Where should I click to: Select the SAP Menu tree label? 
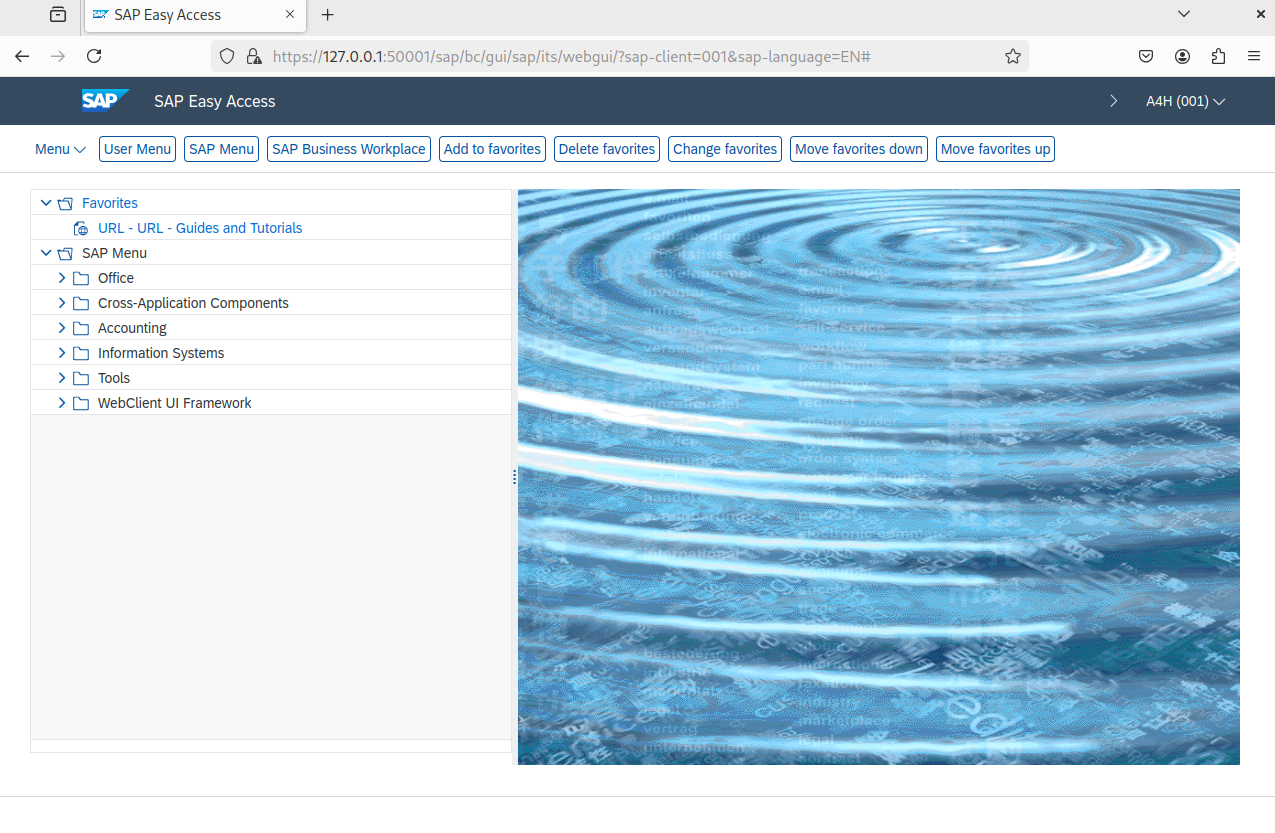[x=114, y=253]
